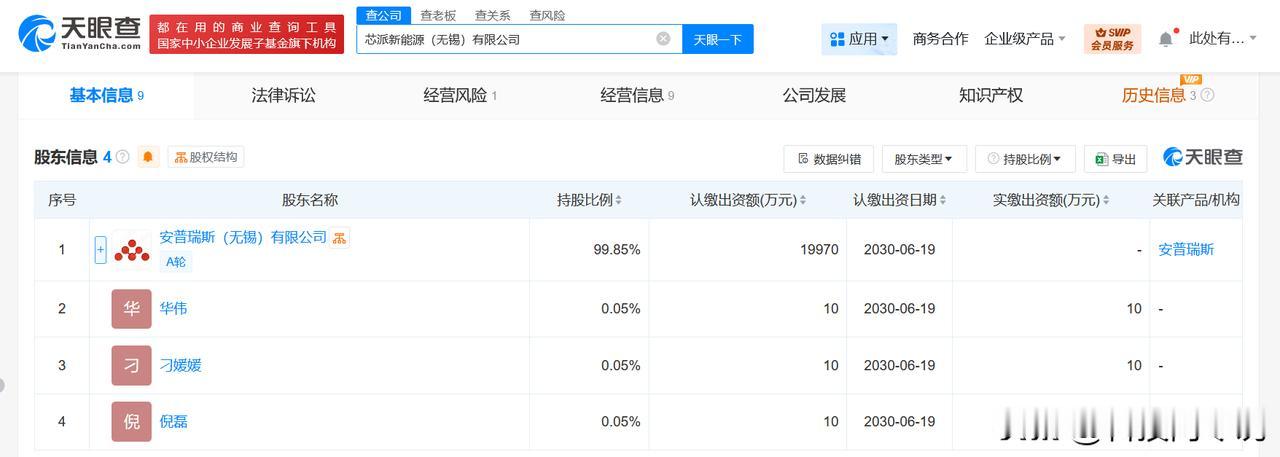Expand the 安普瑞斯 row with plus button
Screen dimensions: 1280x457
point(100,249)
